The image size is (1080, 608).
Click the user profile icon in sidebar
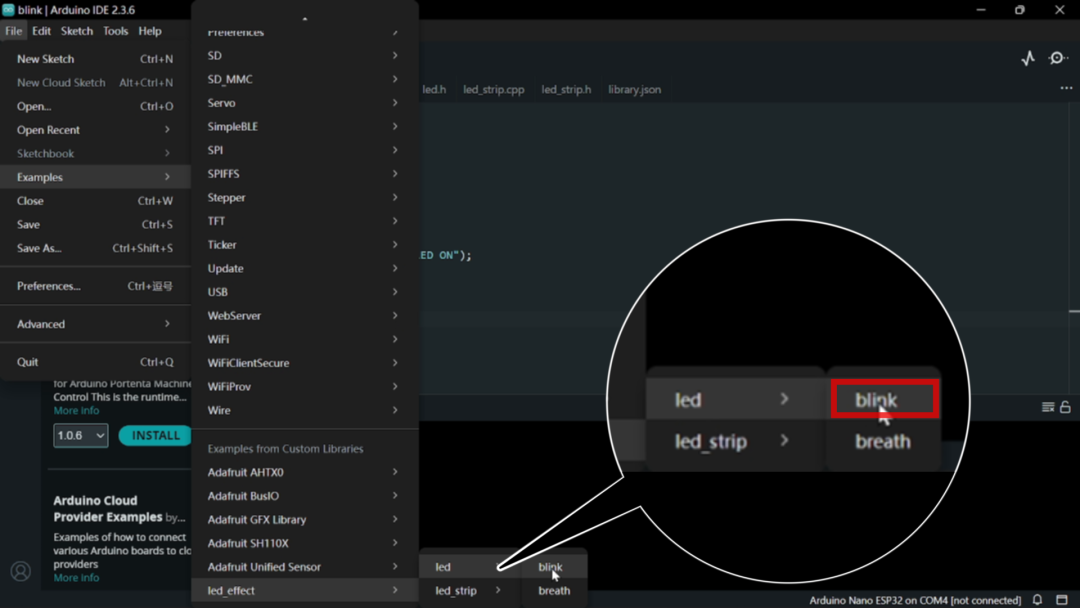(x=20, y=572)
